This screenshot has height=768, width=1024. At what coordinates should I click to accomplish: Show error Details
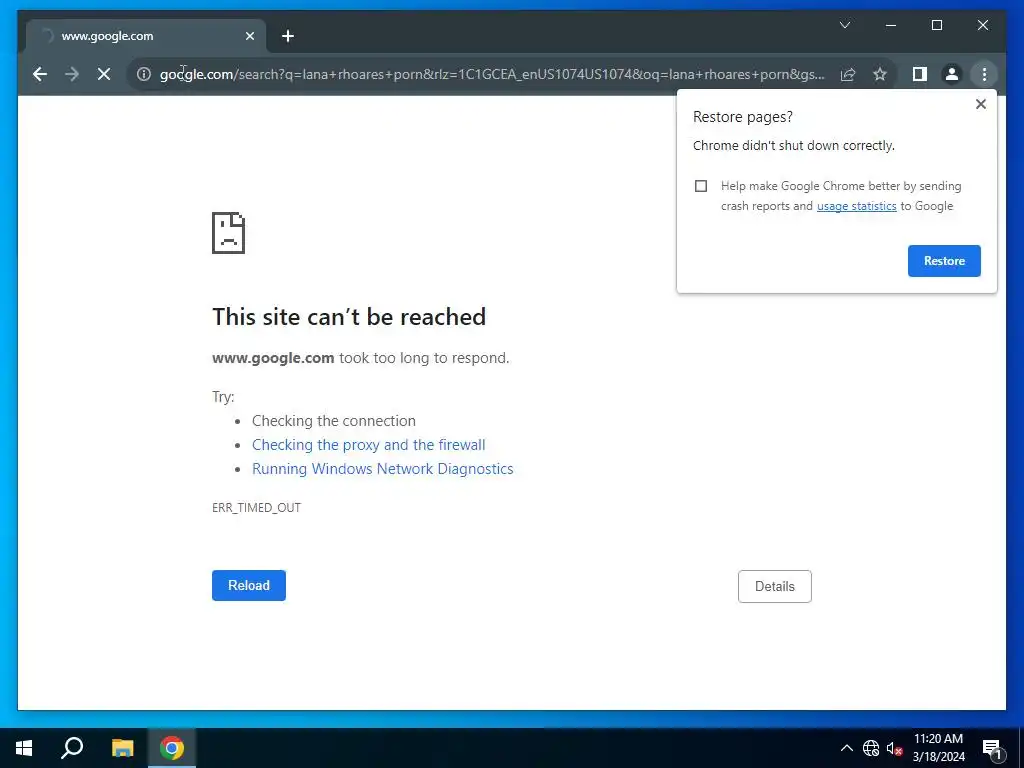tap(775, 586)
